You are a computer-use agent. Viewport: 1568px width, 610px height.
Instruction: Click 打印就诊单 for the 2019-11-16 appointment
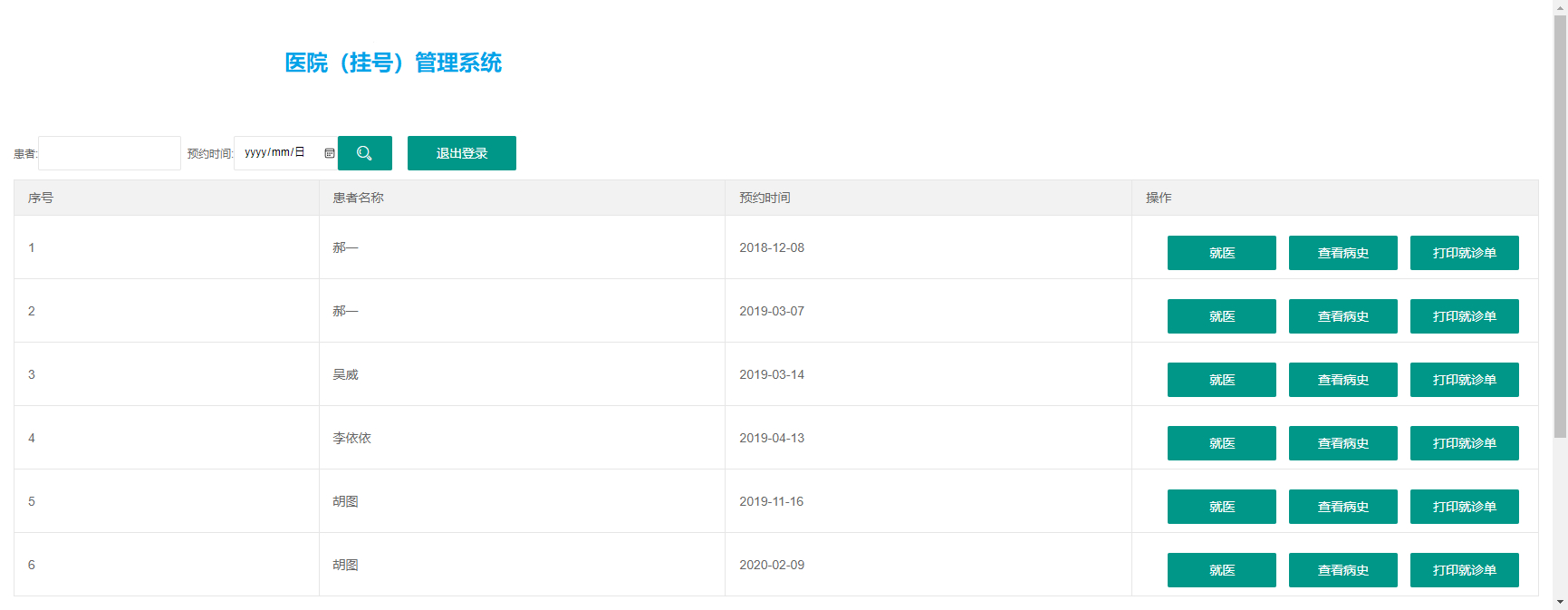pos(1464,507)
